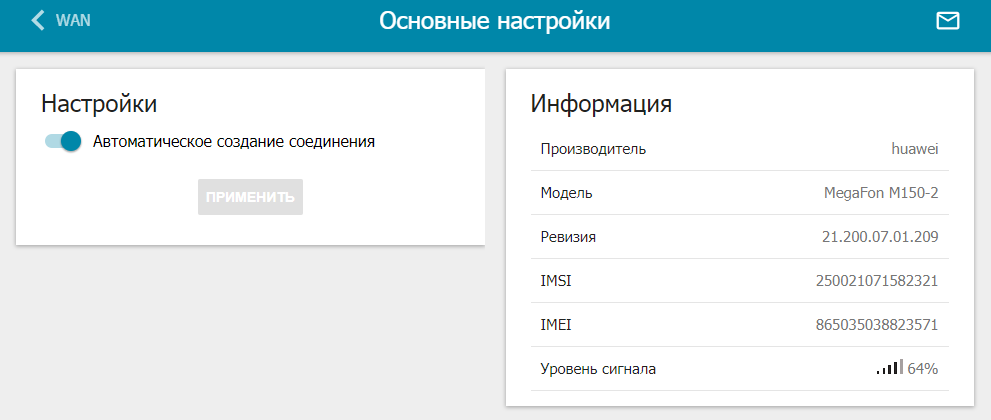The image size is (991, 420).
Task: Select the 'Уровень сигнала' row label
Action: point(598,369)
